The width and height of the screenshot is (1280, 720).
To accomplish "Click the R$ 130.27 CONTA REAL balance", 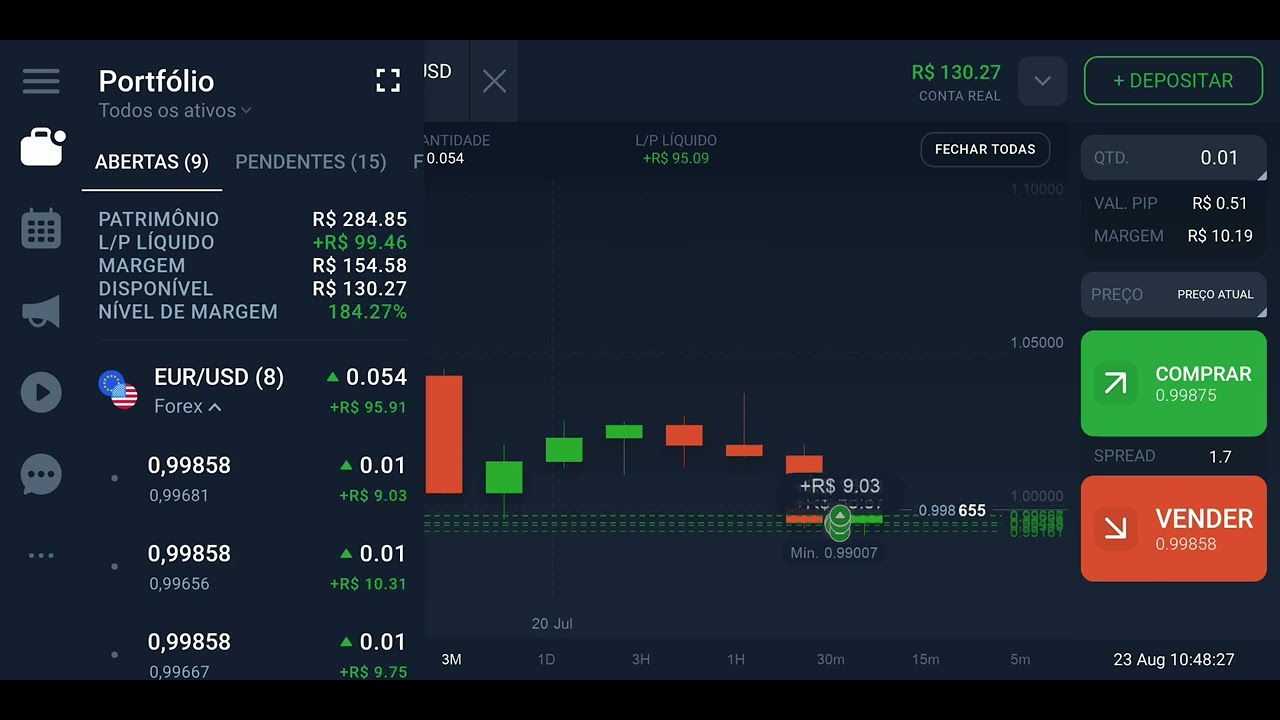I will (x=956, y=82).
